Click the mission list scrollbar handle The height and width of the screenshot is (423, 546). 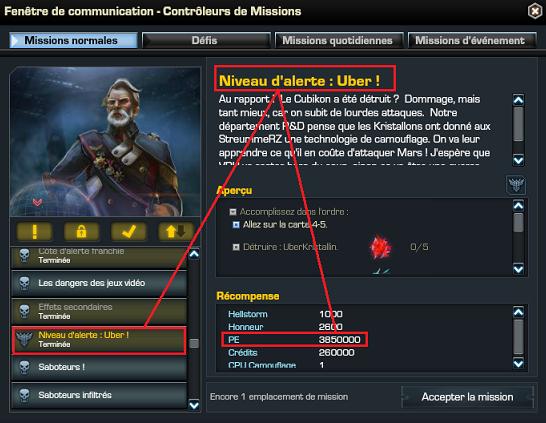(194, 344)
